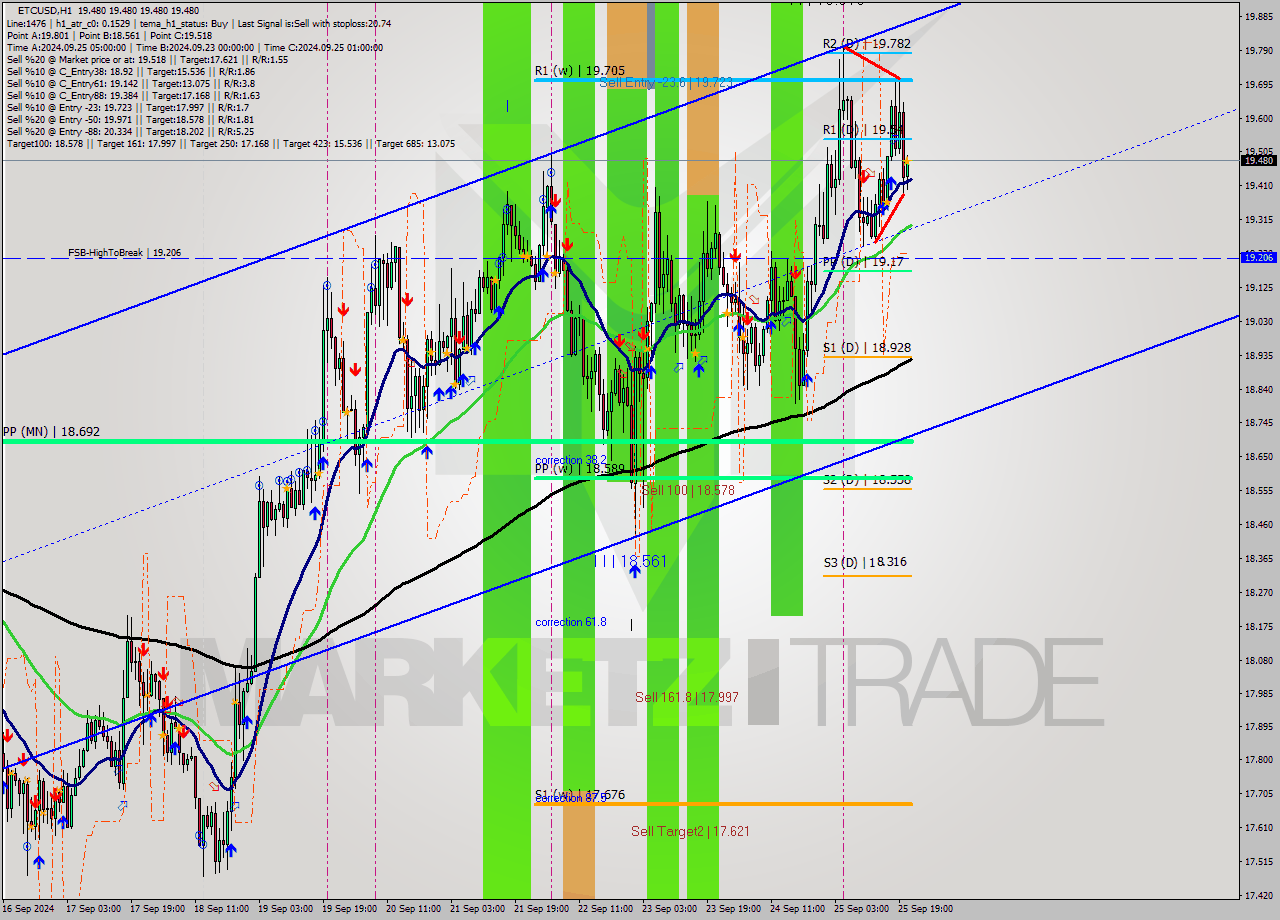Screen dimensions: 1280x920
Task: Select the 'Sell %10 @ C_Entry88' line
Action: 132,96
